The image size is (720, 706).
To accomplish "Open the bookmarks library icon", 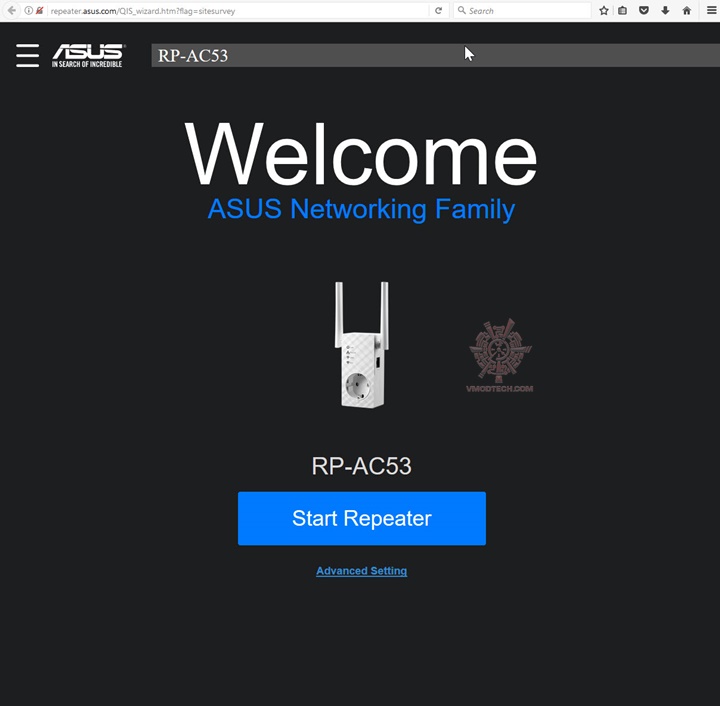I will 623,11.
